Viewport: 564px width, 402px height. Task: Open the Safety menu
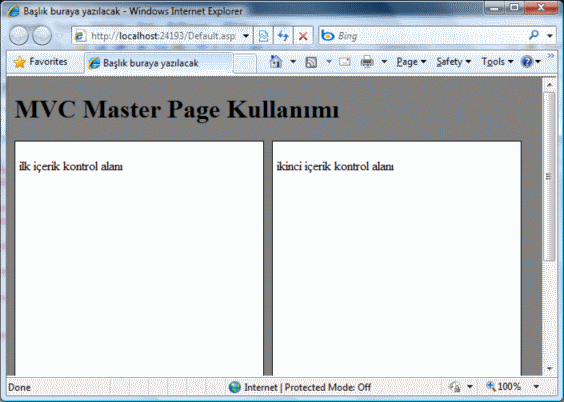pos(454,62)
